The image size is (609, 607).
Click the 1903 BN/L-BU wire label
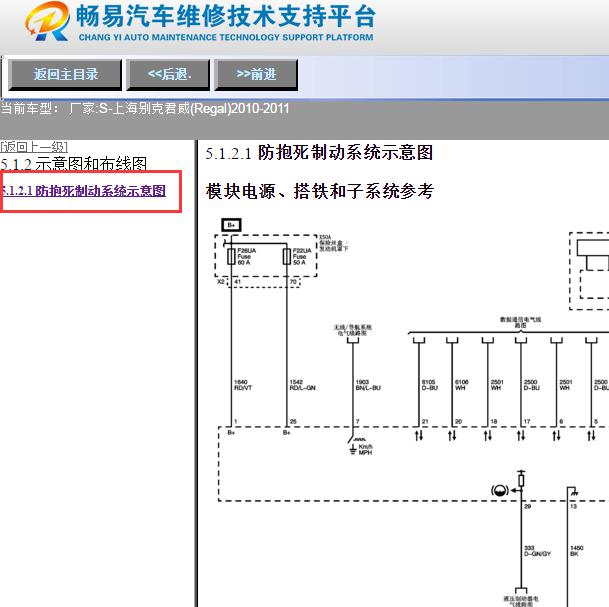368,385
